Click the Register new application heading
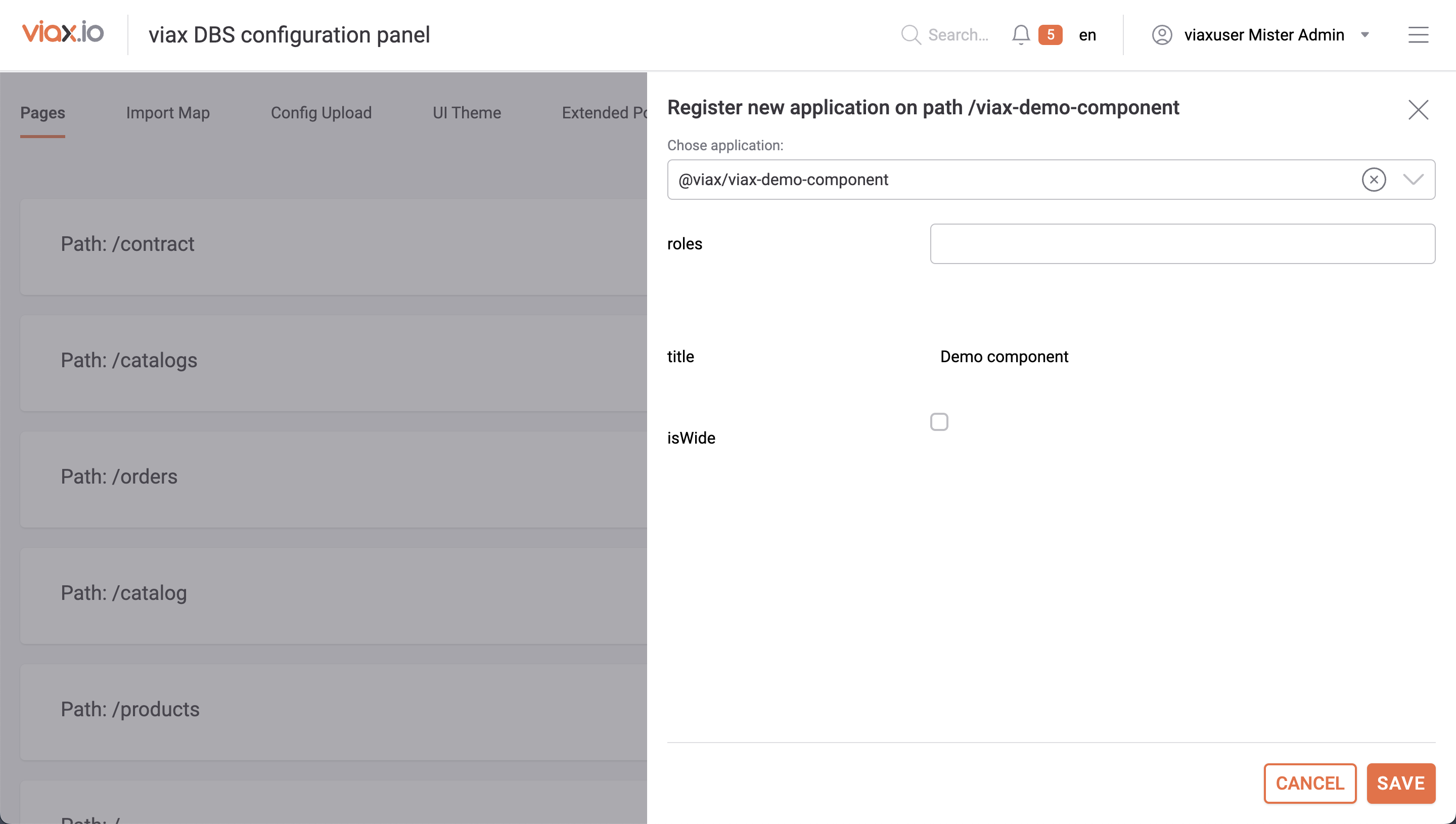Screen dimensions: 1456x824 click(x=923, y=108)
